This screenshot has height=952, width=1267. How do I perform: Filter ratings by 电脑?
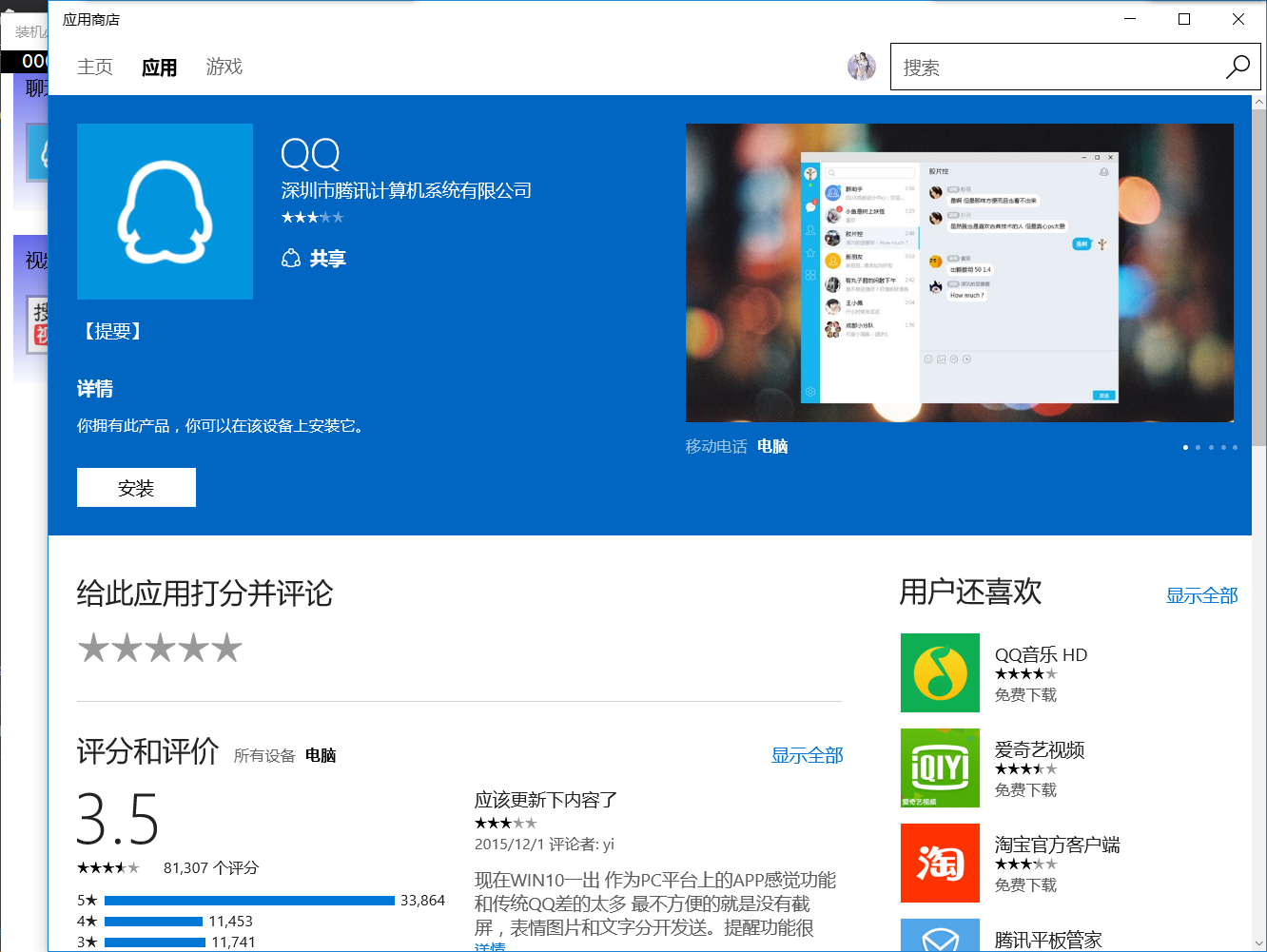tap(321, 755)
